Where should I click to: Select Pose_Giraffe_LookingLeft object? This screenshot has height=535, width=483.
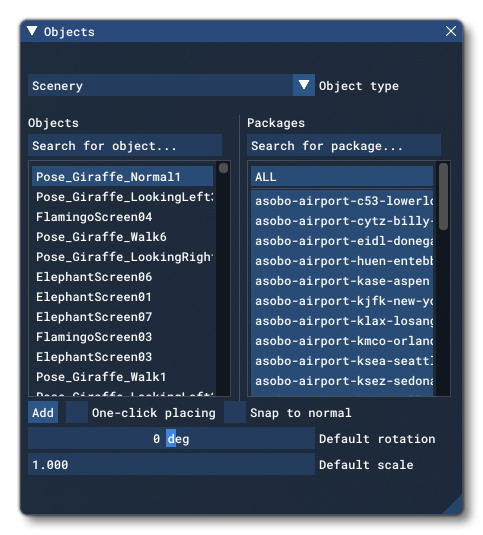pyautogui.click(x=122, y=197)
